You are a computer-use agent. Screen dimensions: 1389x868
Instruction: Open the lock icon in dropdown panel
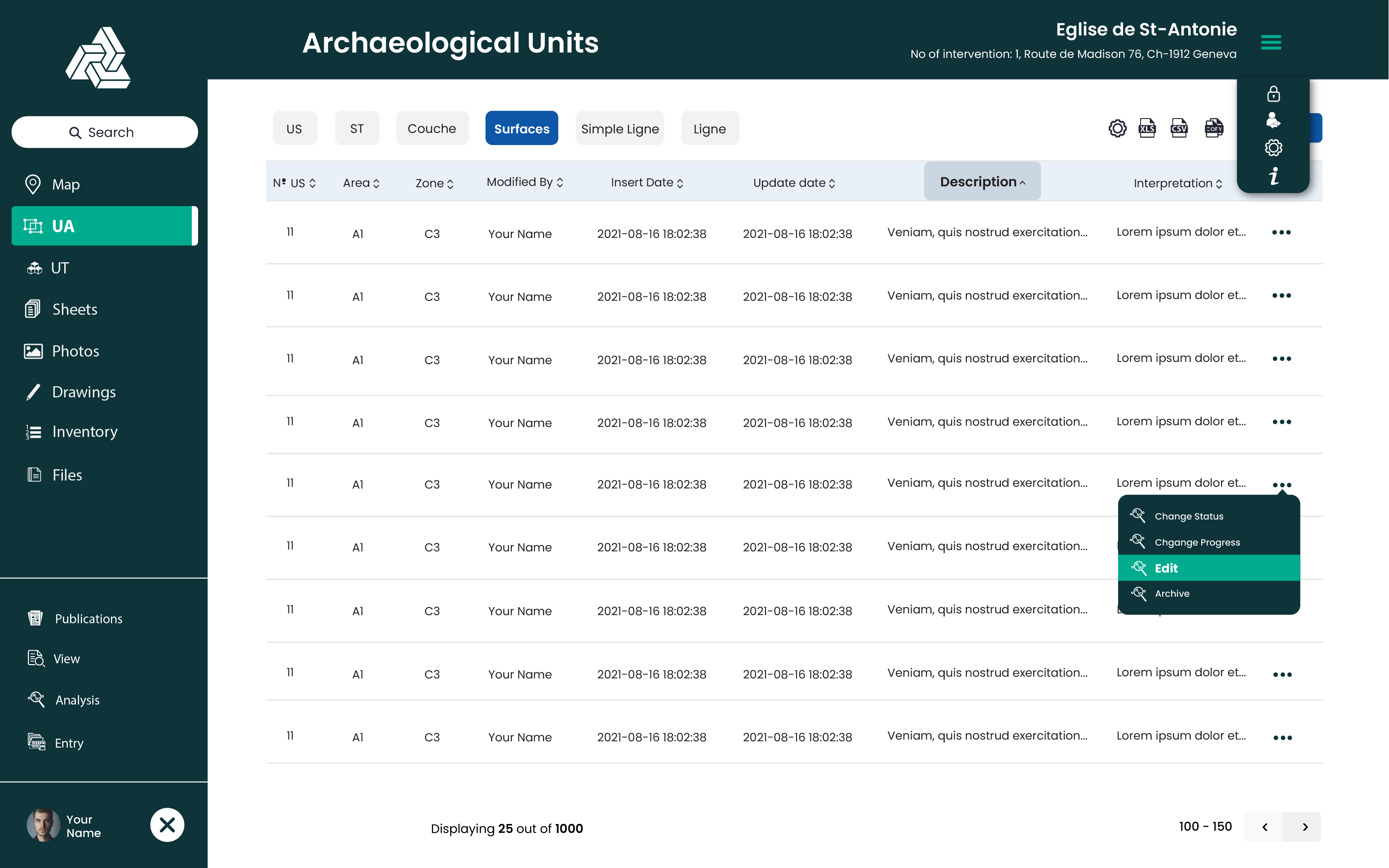click(1273, 93)
